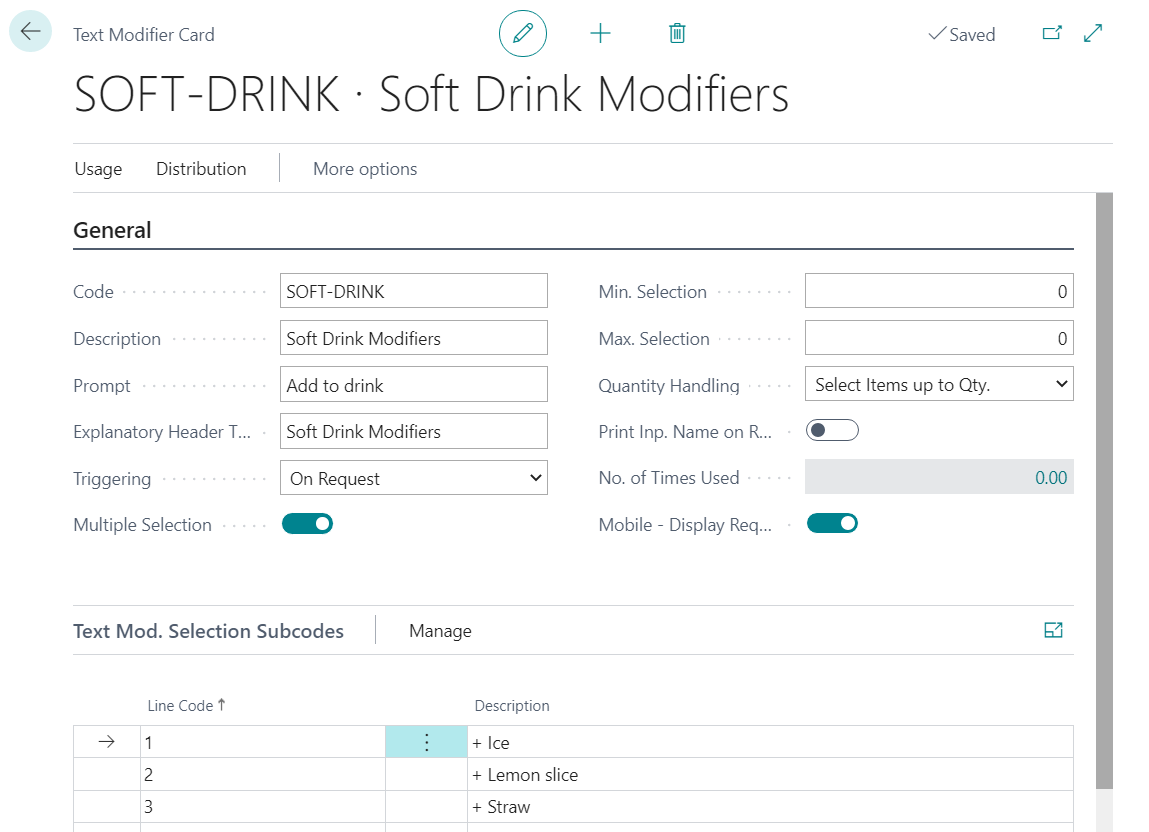Viewport: 1149px width, 832px height.
Task: Click the expand to full-screen arrows icon
Action: click(x=1093, y=34)
